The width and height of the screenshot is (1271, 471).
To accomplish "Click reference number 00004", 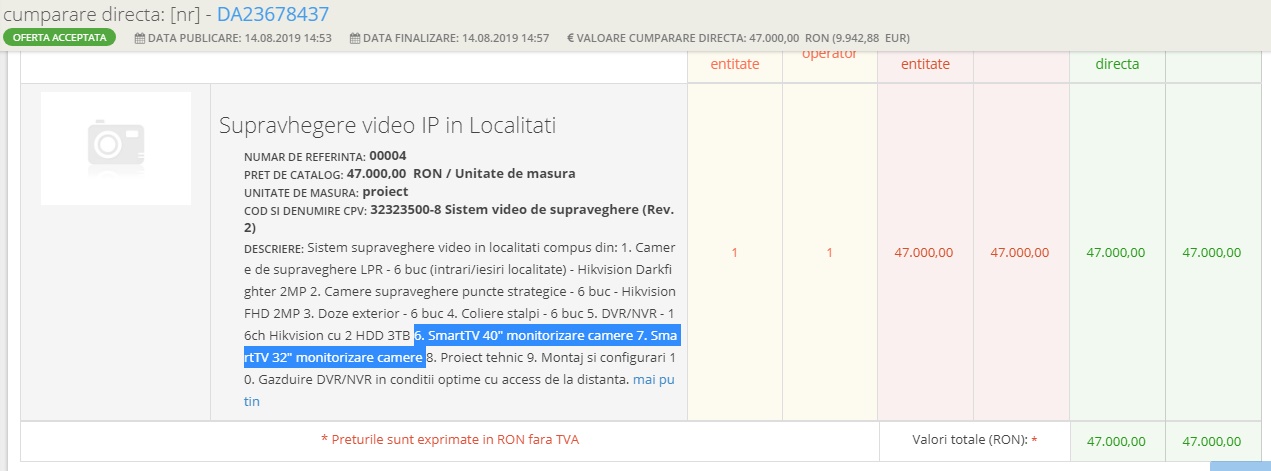I will click(x=388, y=155).
